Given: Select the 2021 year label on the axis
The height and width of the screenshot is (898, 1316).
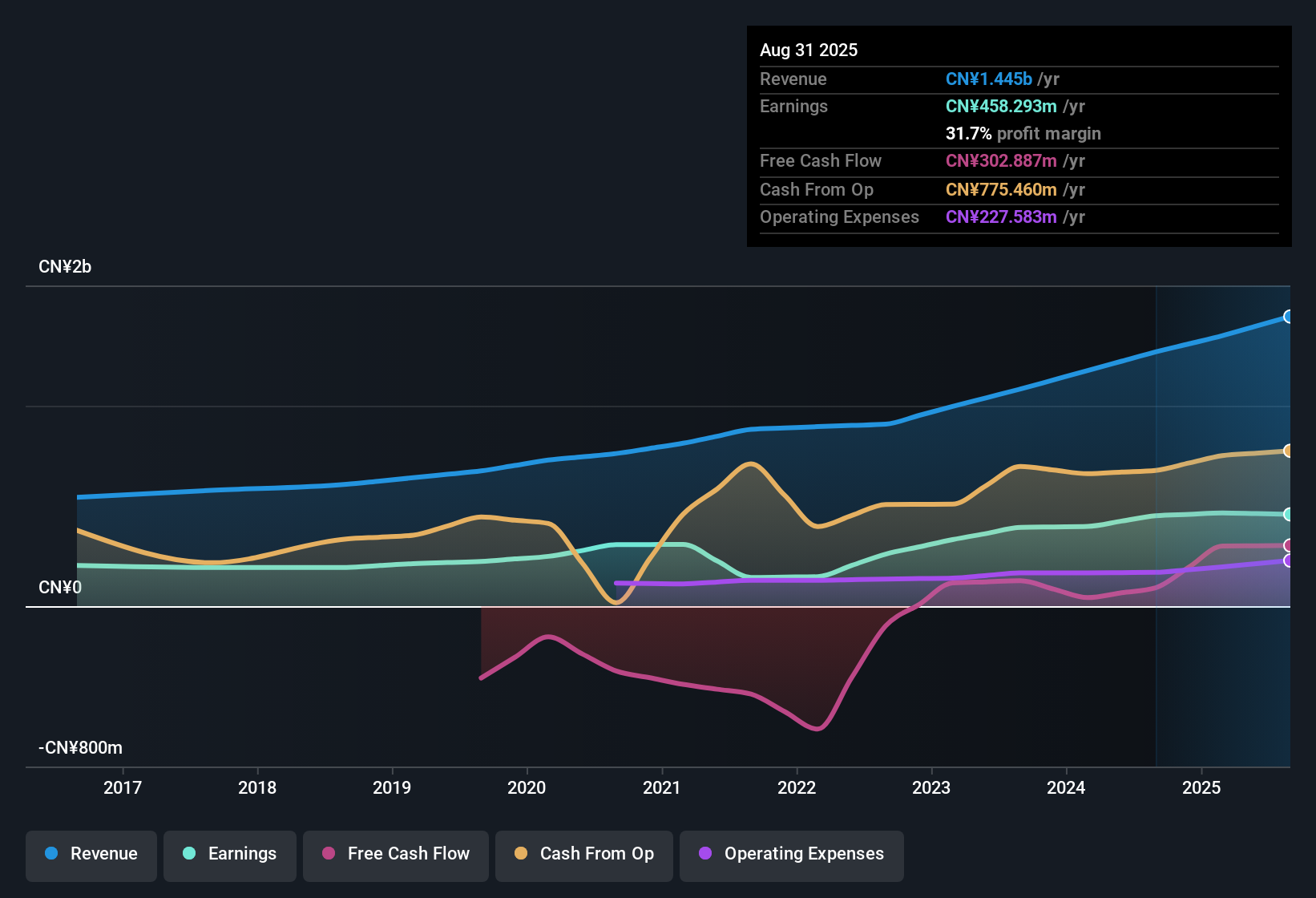Looking at the screenshot, I should click(x=662, y=788).
